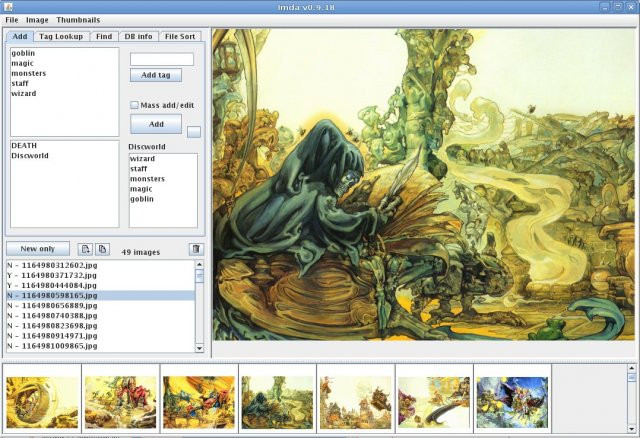Select file Y - 1164980371732.jpg
This screenshot has width=640, height=438.
click(x=100, y=276)
